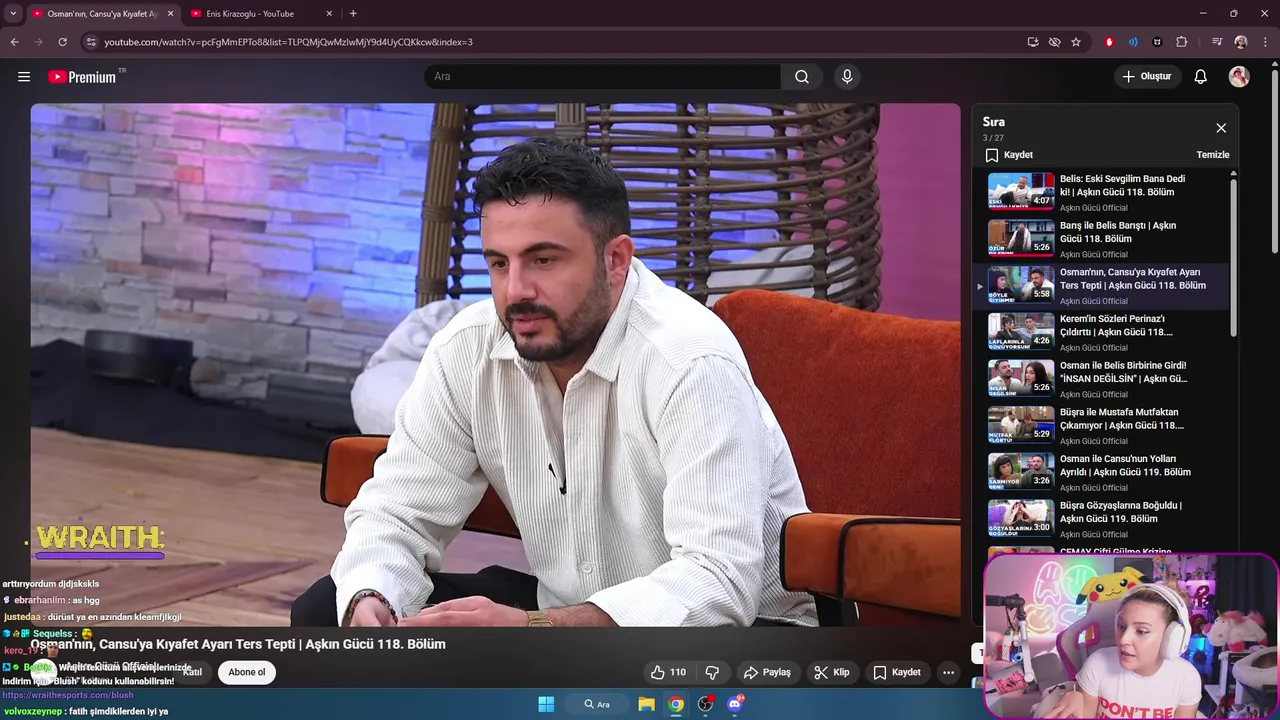Close the Enis Kirazoglu tab
This screenshot has width=1280, height=720.
[x=329, y=14]
